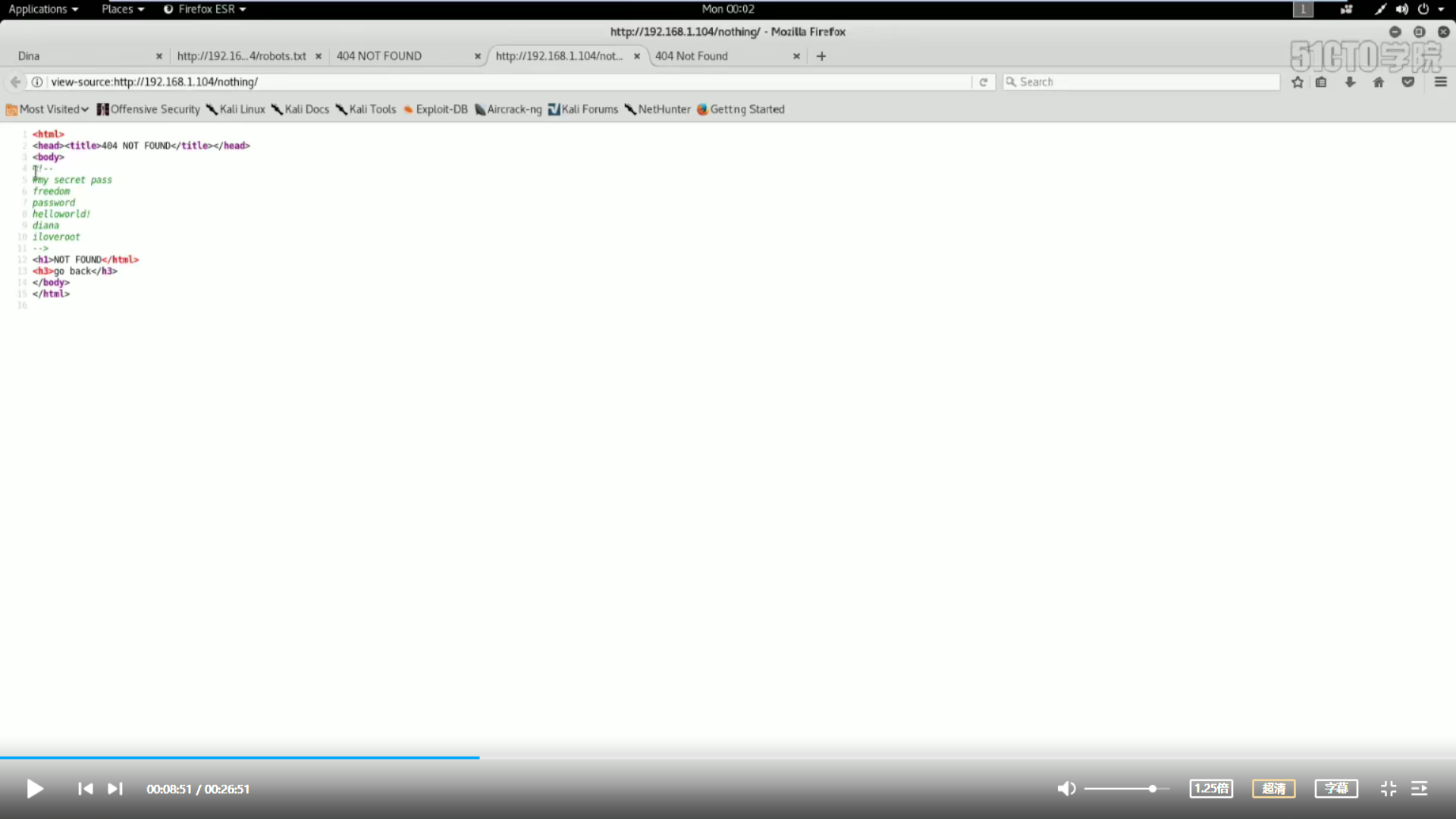Open Exploit-DB bookmark

click(x=435, y=109)
